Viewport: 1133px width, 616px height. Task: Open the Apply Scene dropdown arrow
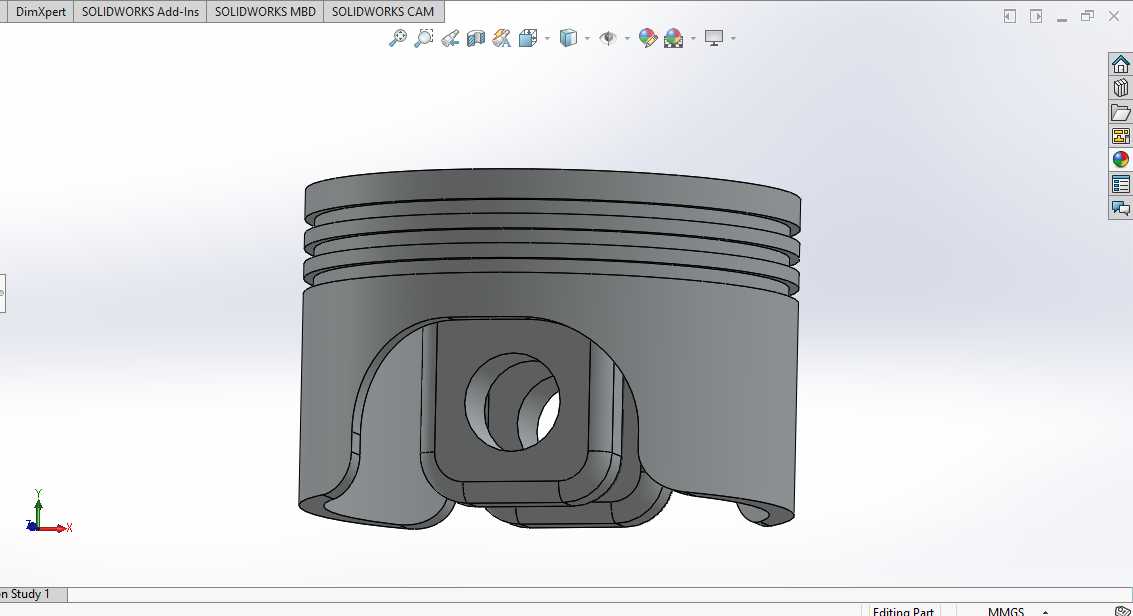point(693,38)
